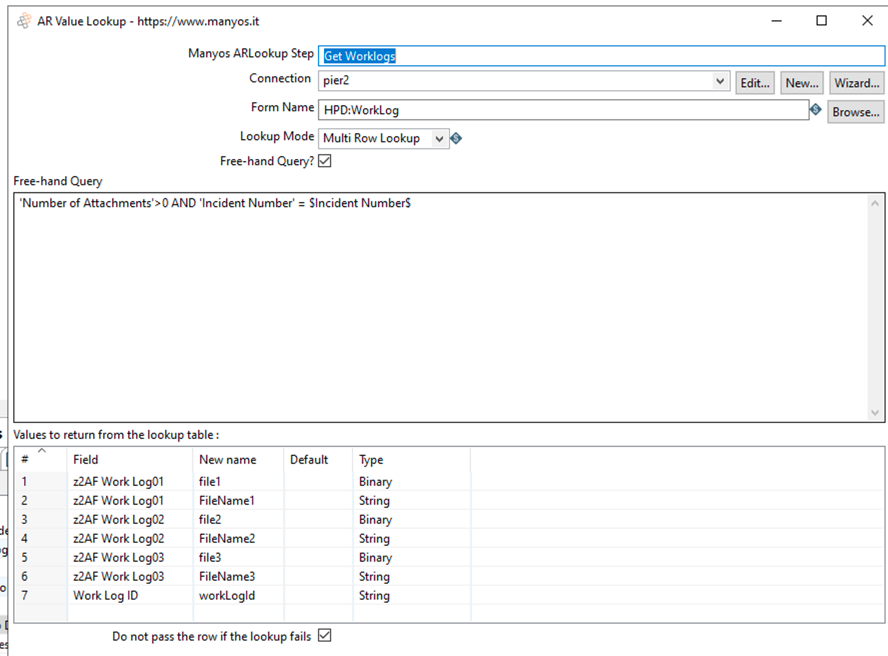
Task: Click the Type column header
Action: click(410, 460)
